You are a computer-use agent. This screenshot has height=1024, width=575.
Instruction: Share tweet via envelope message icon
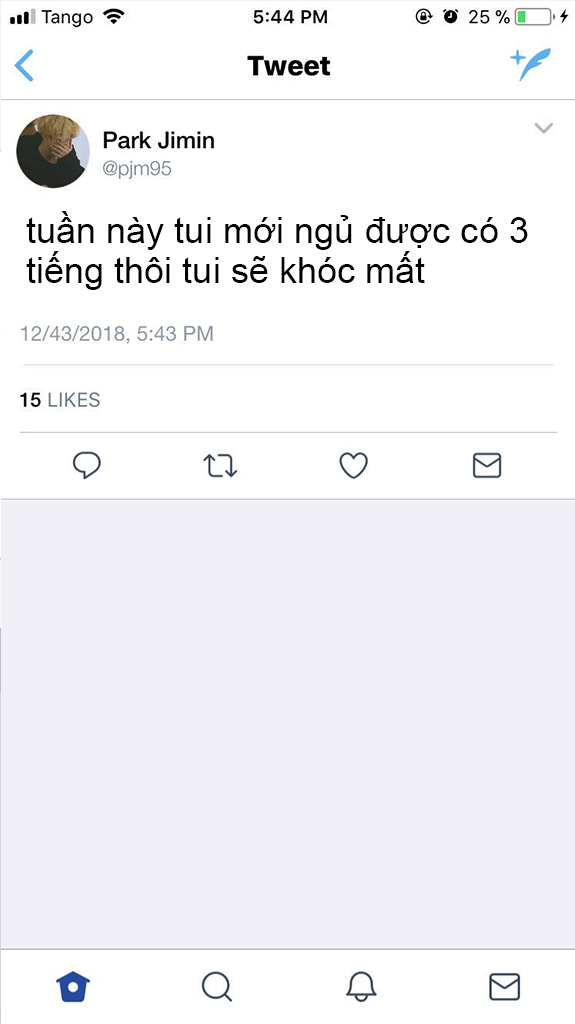click(x=487, y=466)
